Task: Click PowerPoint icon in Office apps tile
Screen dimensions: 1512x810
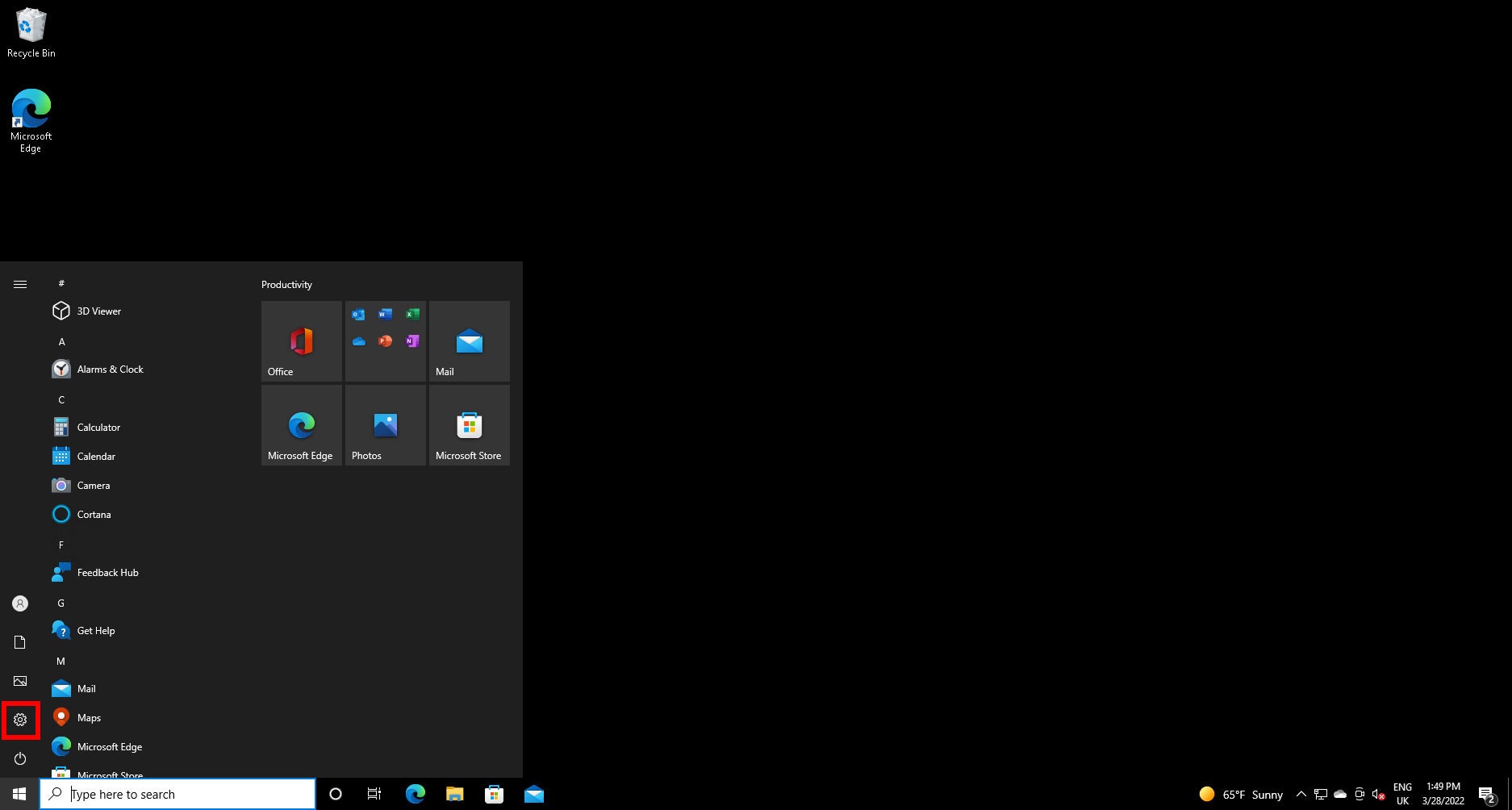Action: (385, 341)
